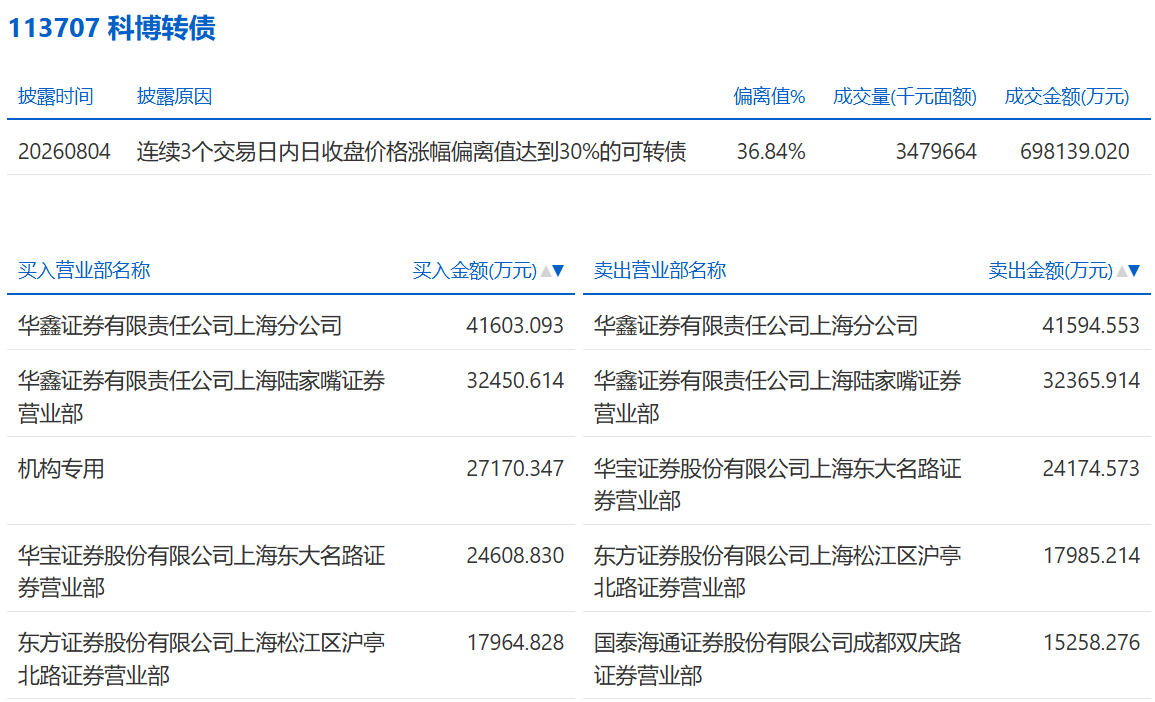The width and height of the screenshot is (1155, 702).
Task: Sort sell amount ascending arrow
Action: pos(1122,271)
